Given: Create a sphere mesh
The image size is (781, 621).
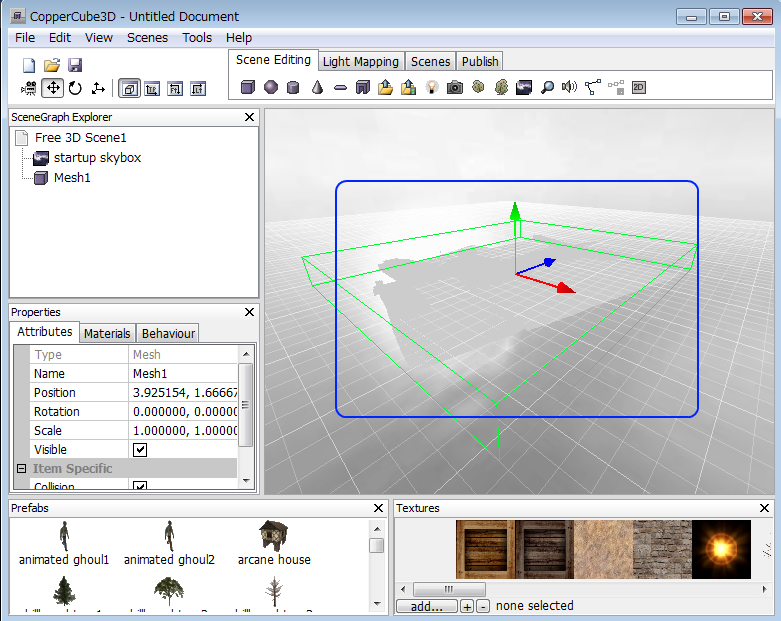Looking at the screenshot, I should pyautogui.click(x=270, y=88).
